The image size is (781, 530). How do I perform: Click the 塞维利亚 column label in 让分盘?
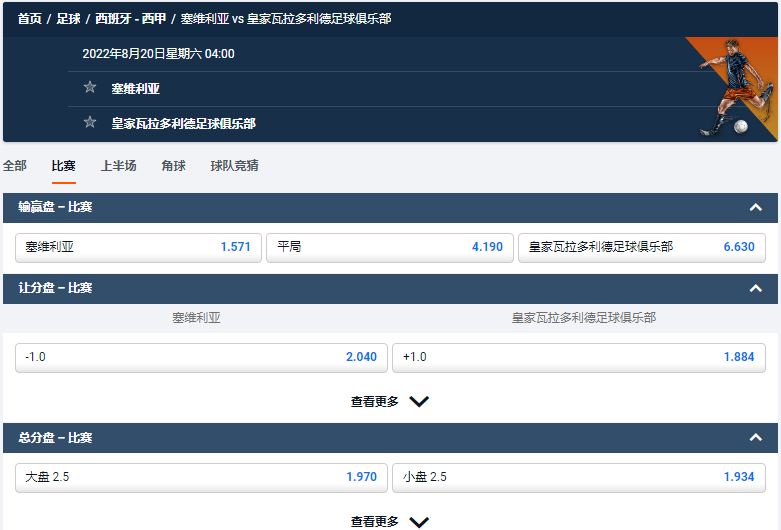[x=196, y=318]
